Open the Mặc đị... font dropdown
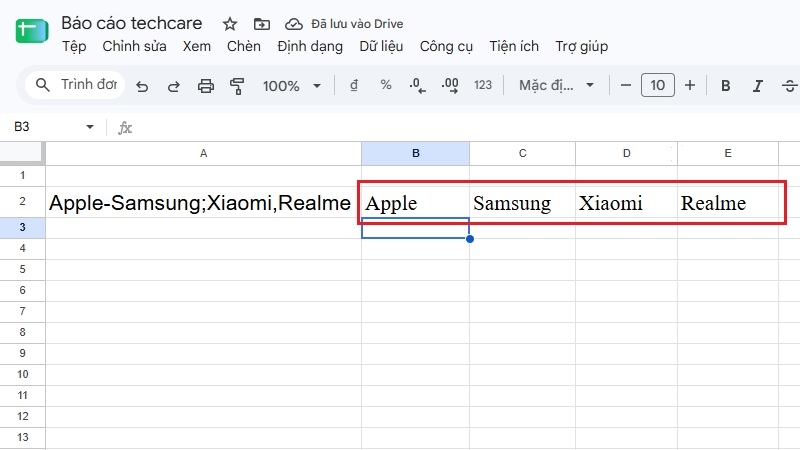 [x=557, y=85]
